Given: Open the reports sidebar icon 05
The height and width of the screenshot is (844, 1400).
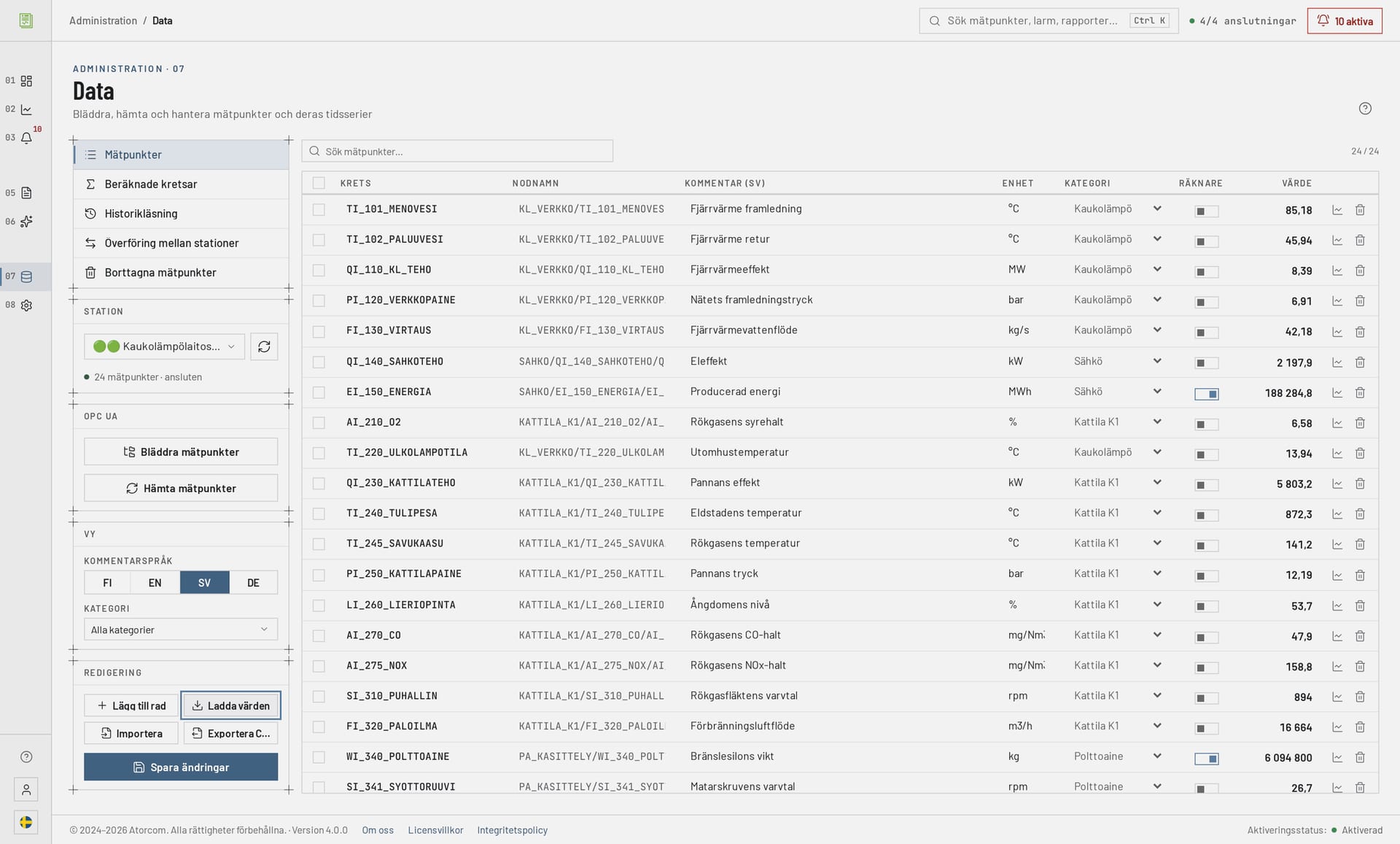Looking at the screenshot, I should [x=26, y=193].
